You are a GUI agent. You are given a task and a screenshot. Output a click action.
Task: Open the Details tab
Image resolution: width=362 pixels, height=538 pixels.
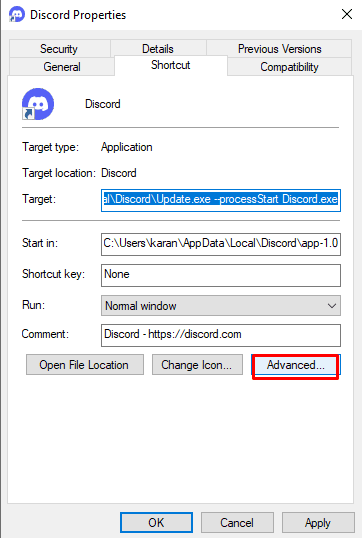tap(158, 49)
